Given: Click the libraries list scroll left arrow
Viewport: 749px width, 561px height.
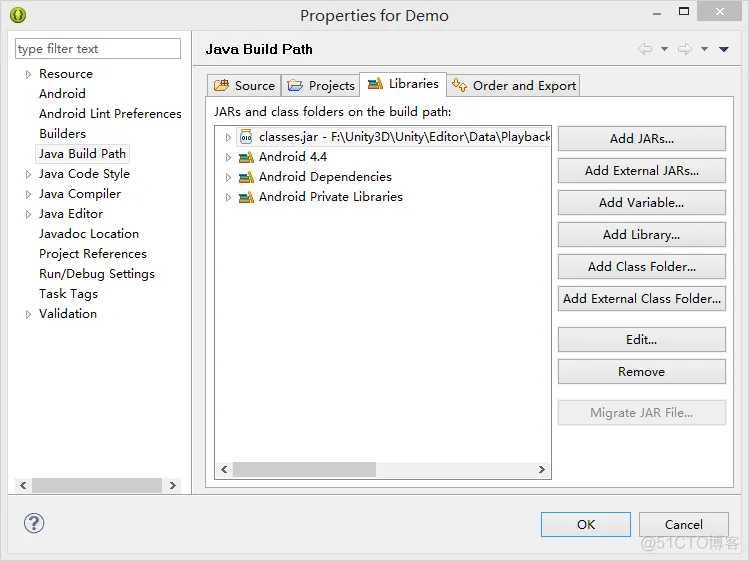Looking at the screenshot, I should tap(224, 469).
